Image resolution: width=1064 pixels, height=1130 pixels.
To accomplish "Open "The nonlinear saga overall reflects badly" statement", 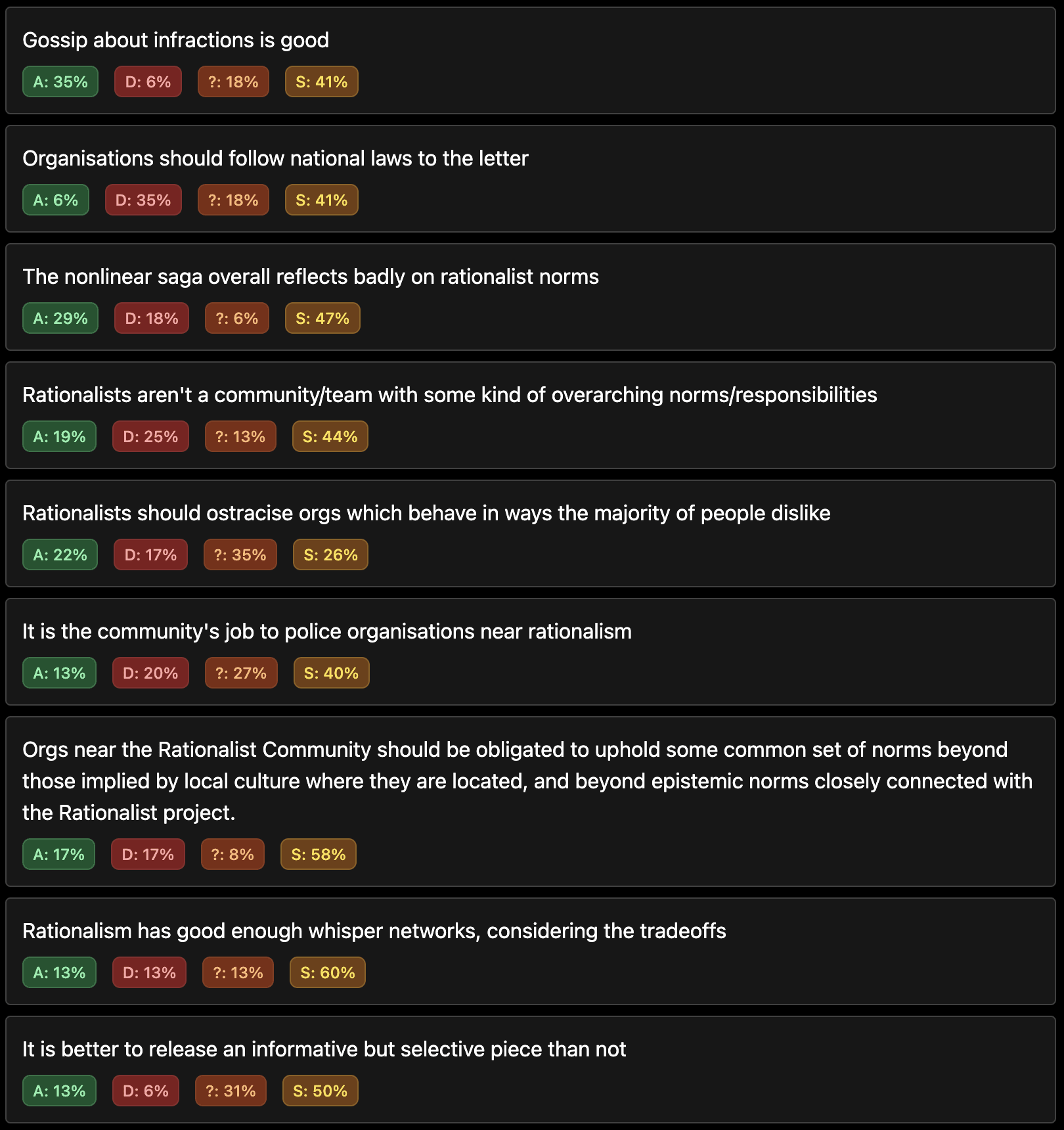I will tap(311, 277).
